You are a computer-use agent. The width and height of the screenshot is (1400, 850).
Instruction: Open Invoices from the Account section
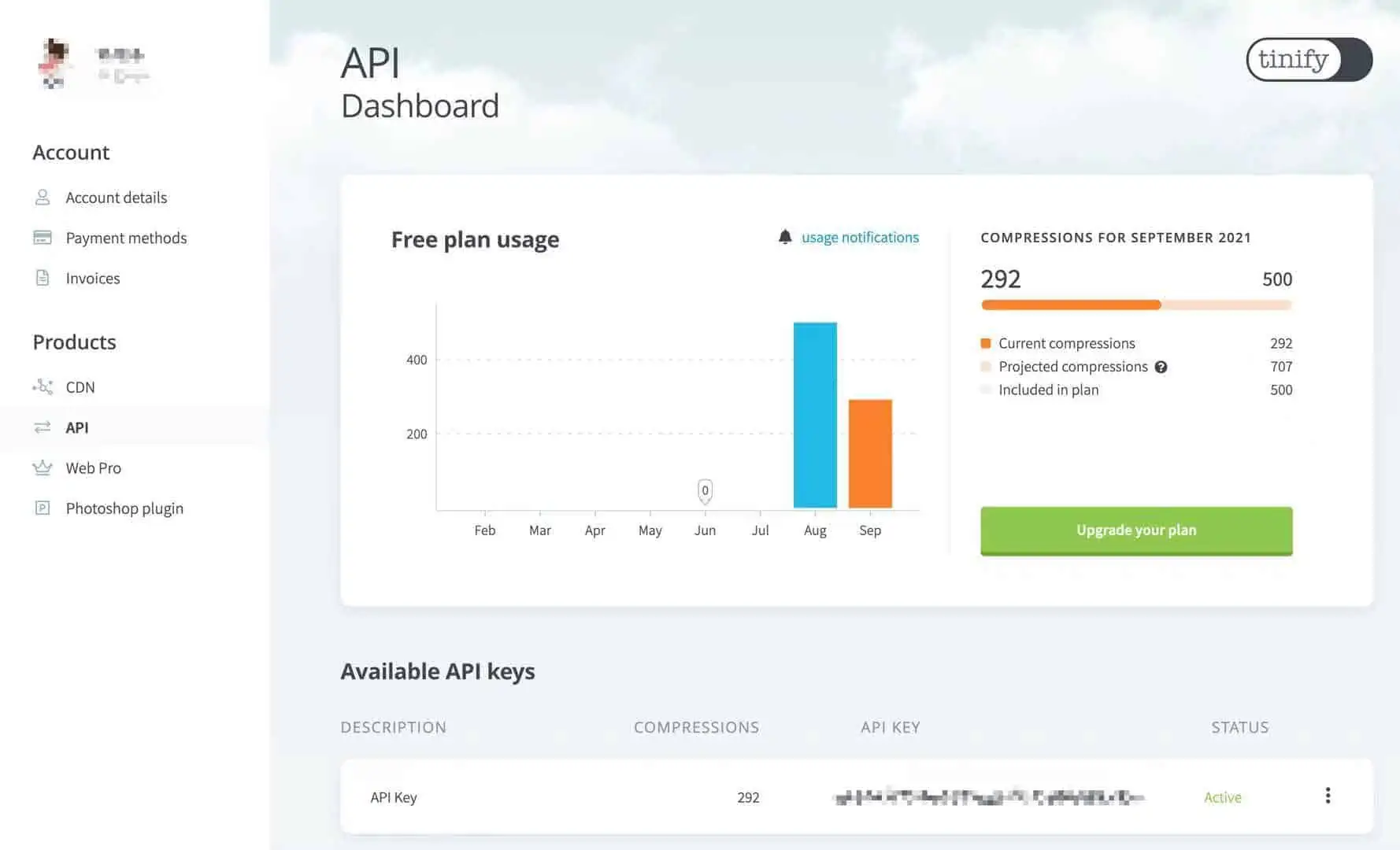click(93, 278)
